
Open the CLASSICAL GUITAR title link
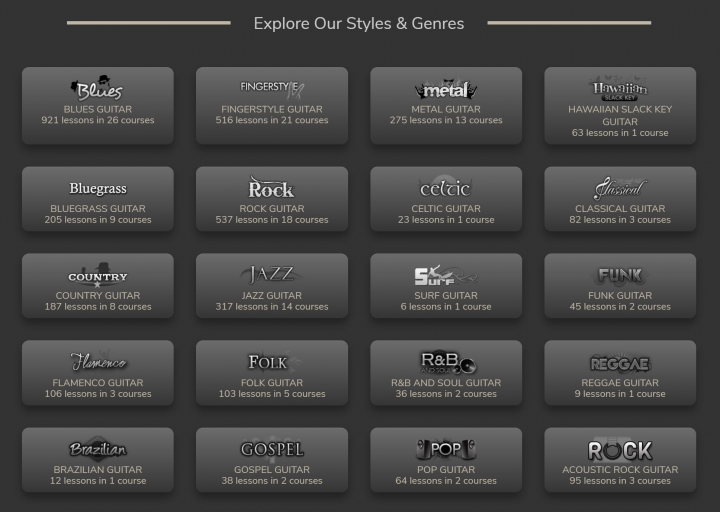click(620, 208)
